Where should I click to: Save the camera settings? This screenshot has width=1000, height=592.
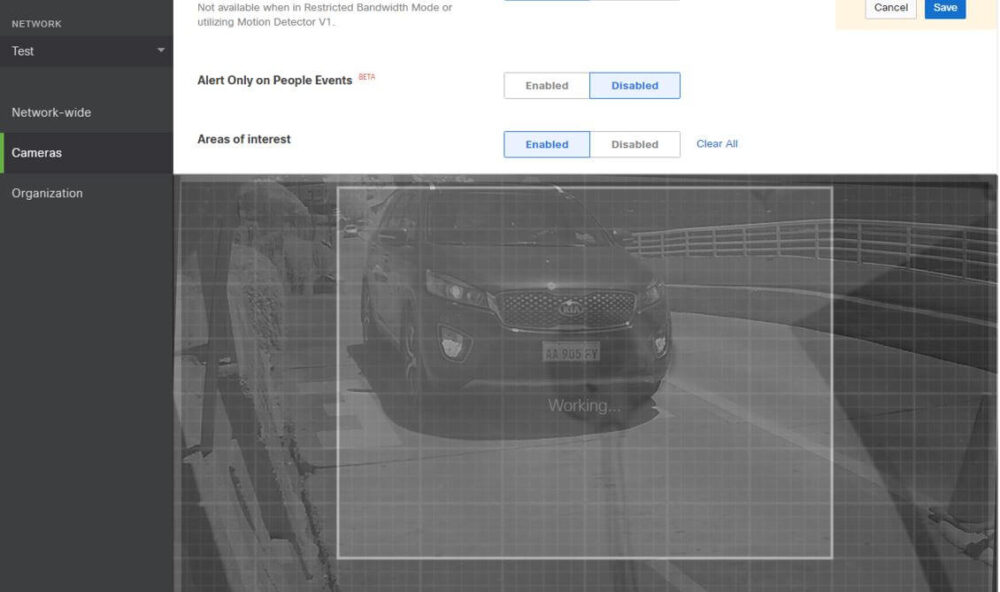pyautogui.click(x=945, y=8)
